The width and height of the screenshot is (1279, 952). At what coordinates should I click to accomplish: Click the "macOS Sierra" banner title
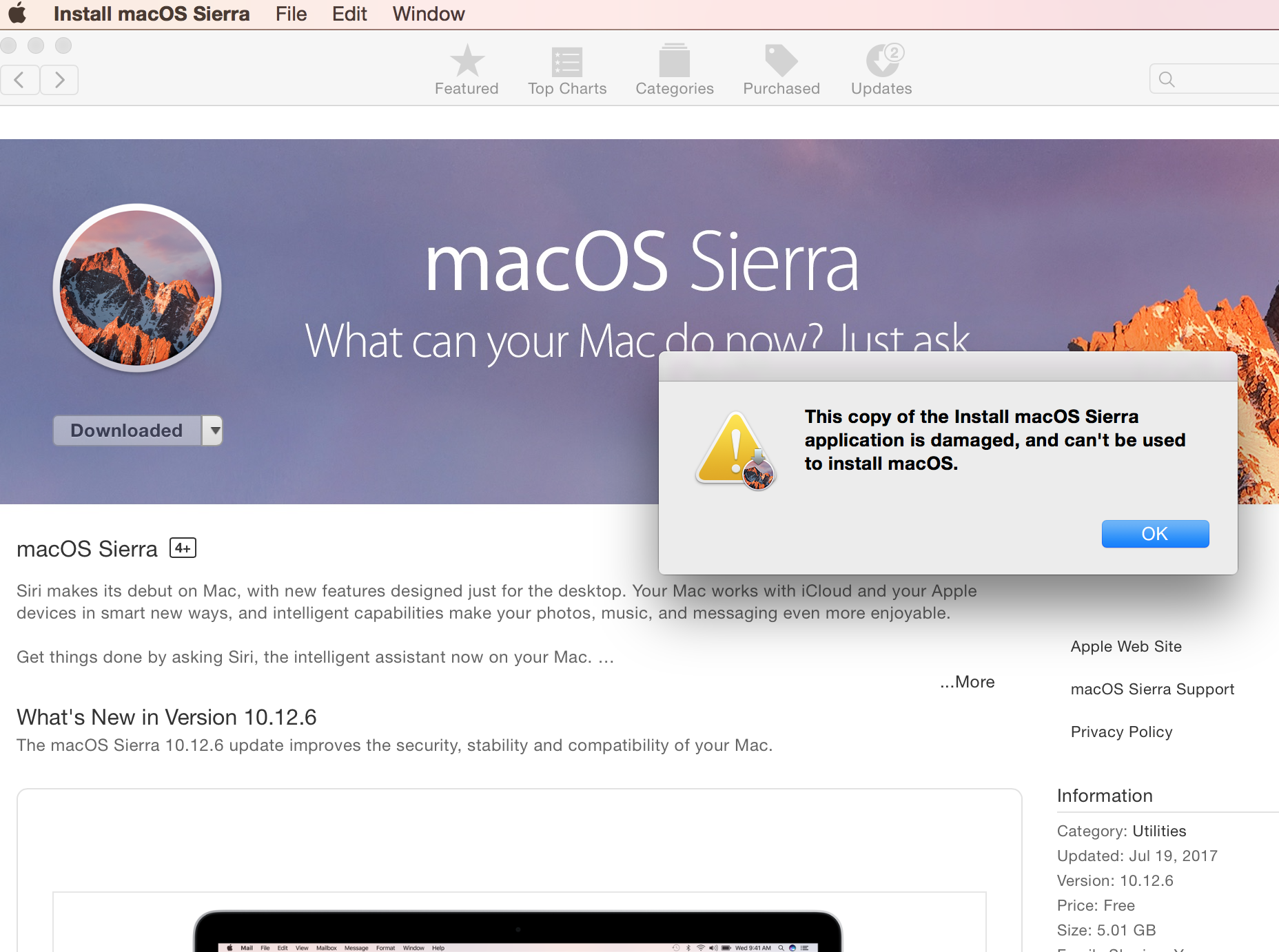[642, 262]
